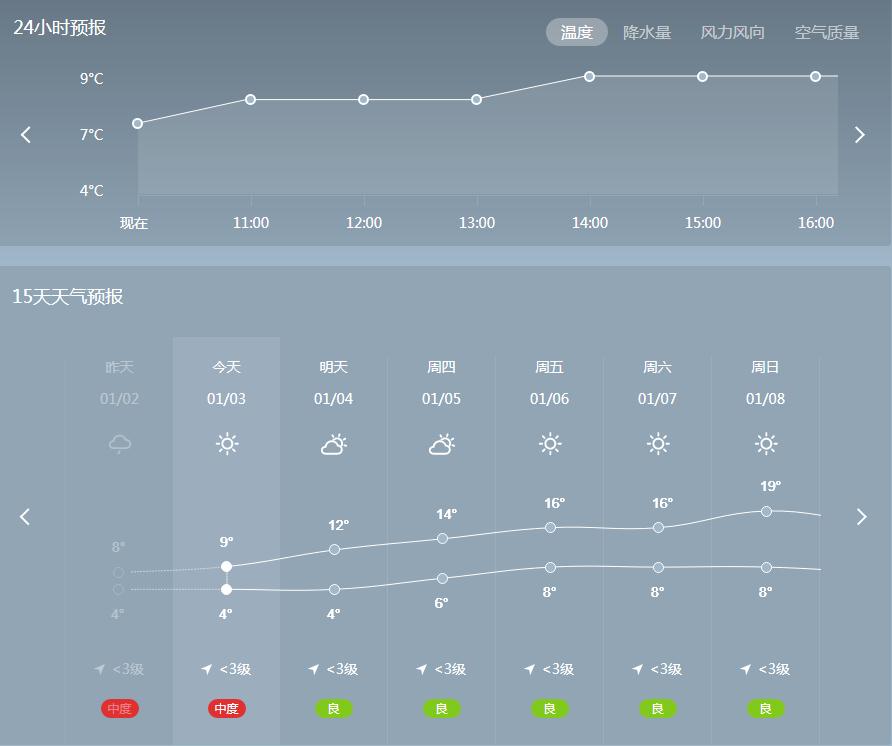Screen dimensions: 892x746
Task: Select the 明天 day label
Action: pyautogui.click(x=334, y=367)
